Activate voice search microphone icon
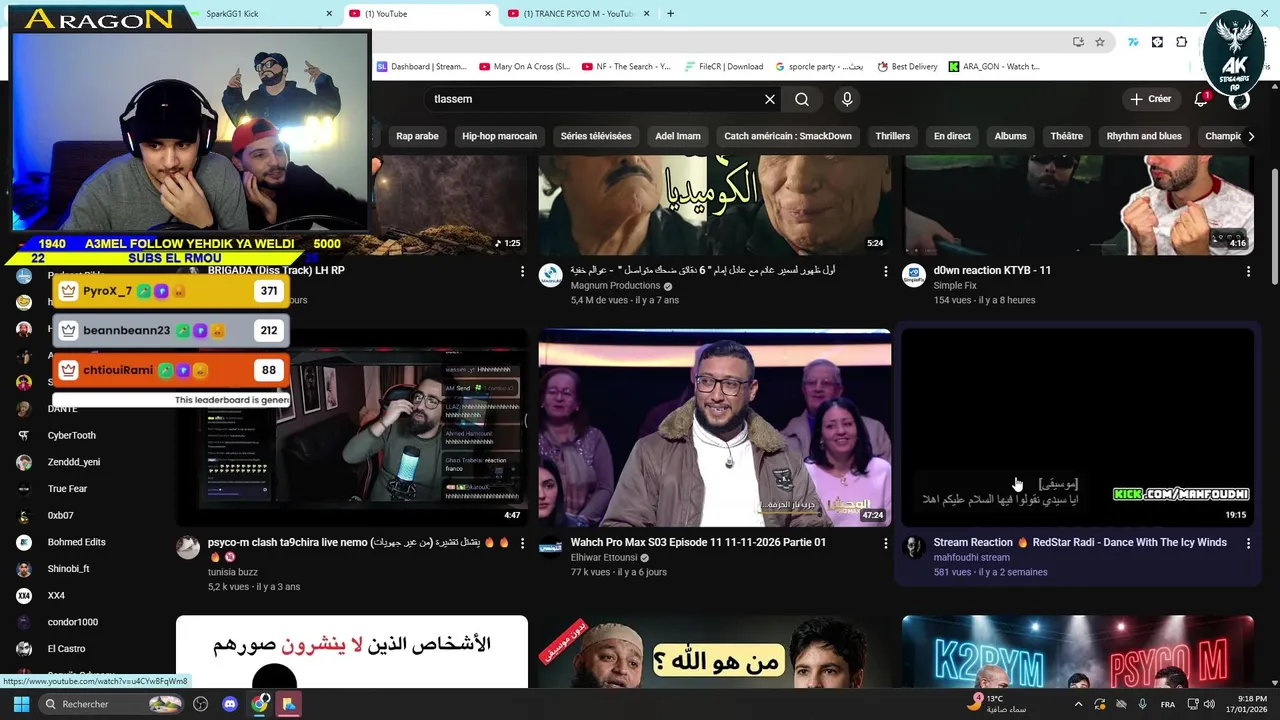The height and width of the screenshot is (720, 1280). [847, 99]
